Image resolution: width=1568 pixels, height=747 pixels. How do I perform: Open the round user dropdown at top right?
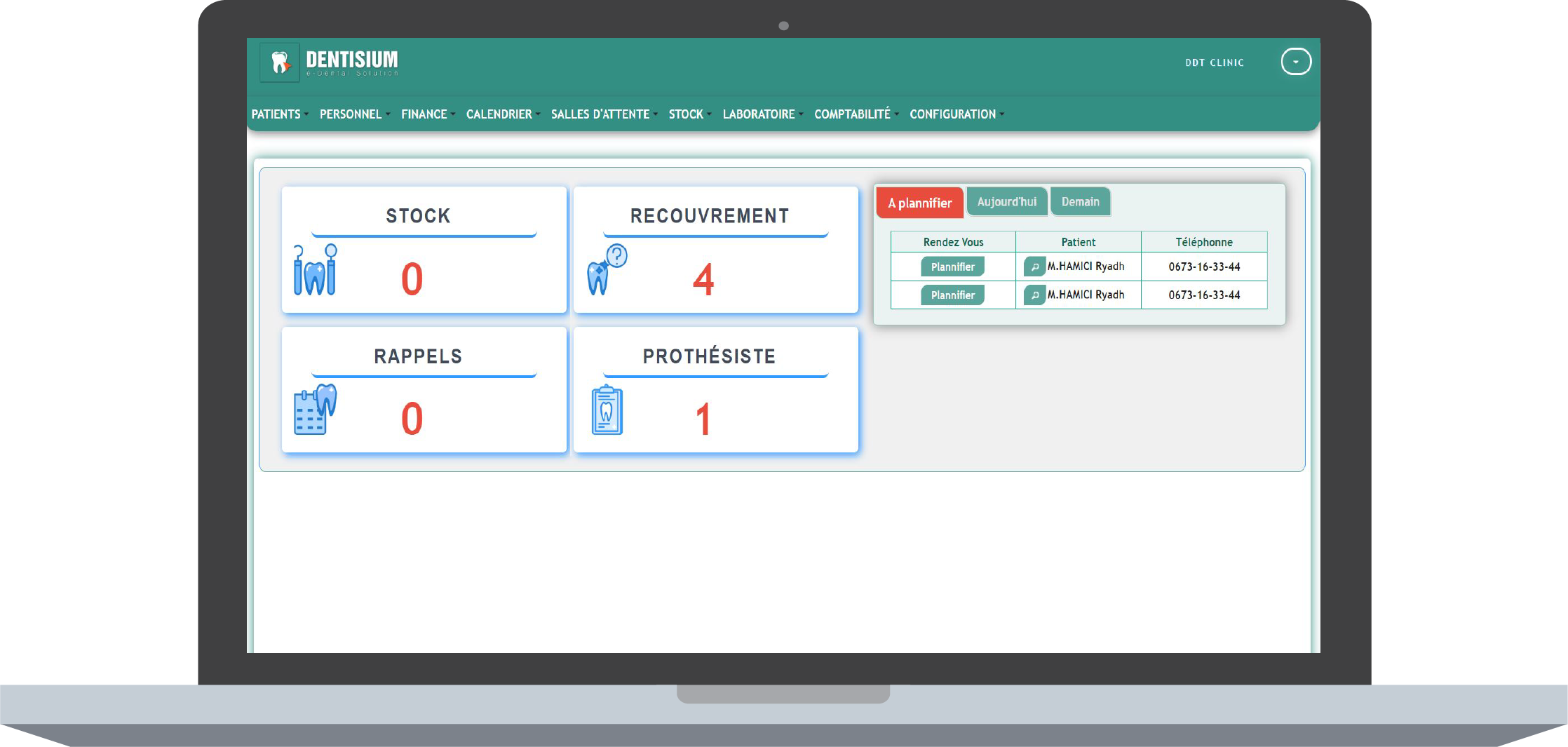[1295, 62]
